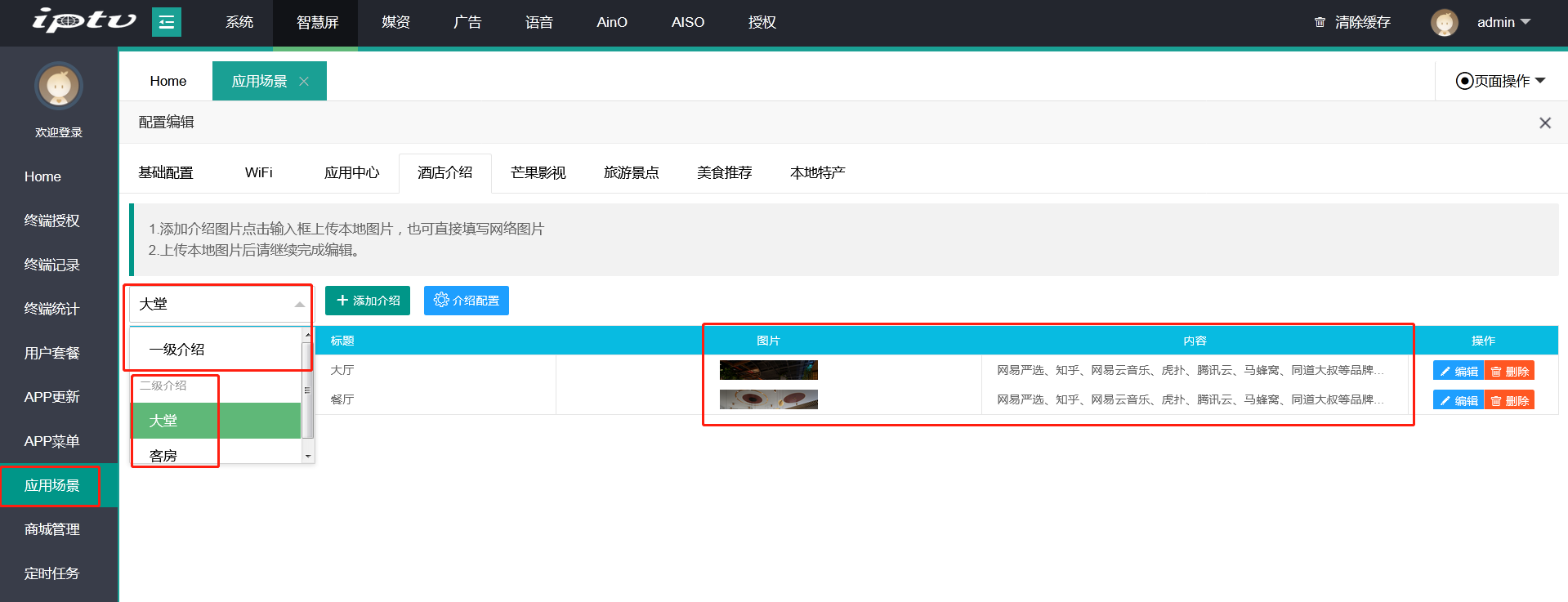
Task: Open the admin user dropdown menu
Action: (1503, 22)
